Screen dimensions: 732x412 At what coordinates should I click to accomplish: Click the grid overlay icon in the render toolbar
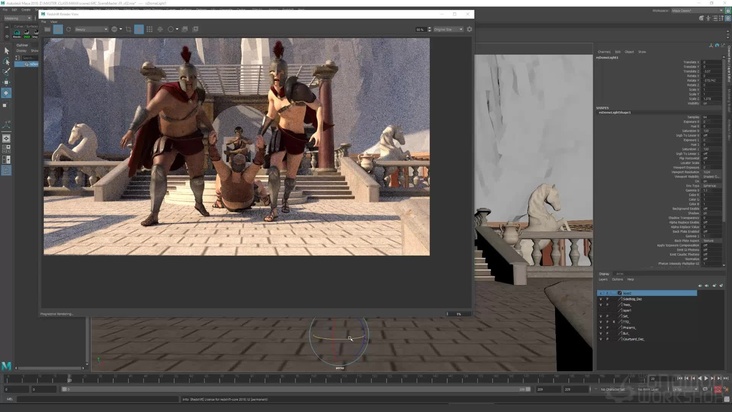pos(149,29)
